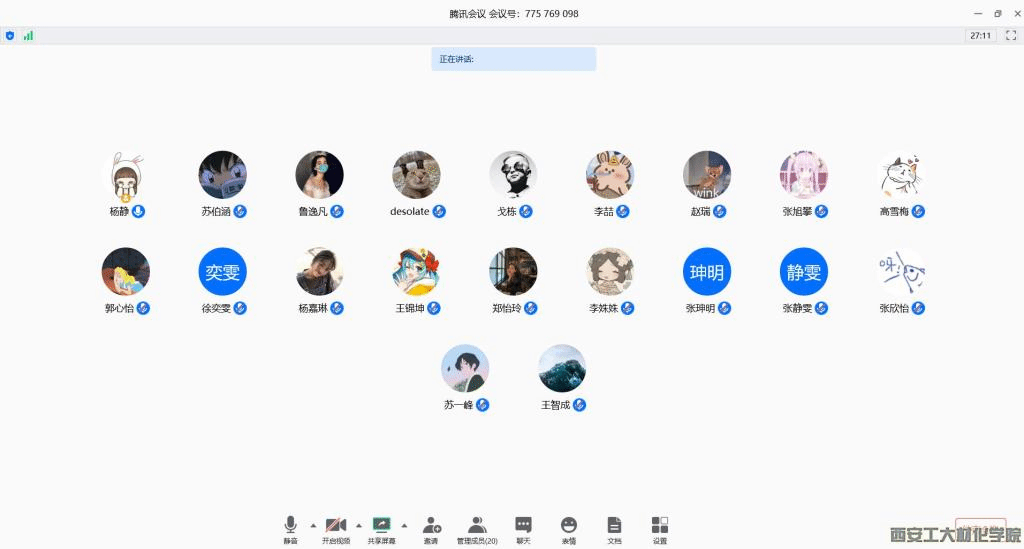Toggle the microphone Mute (静音) button

290,527
